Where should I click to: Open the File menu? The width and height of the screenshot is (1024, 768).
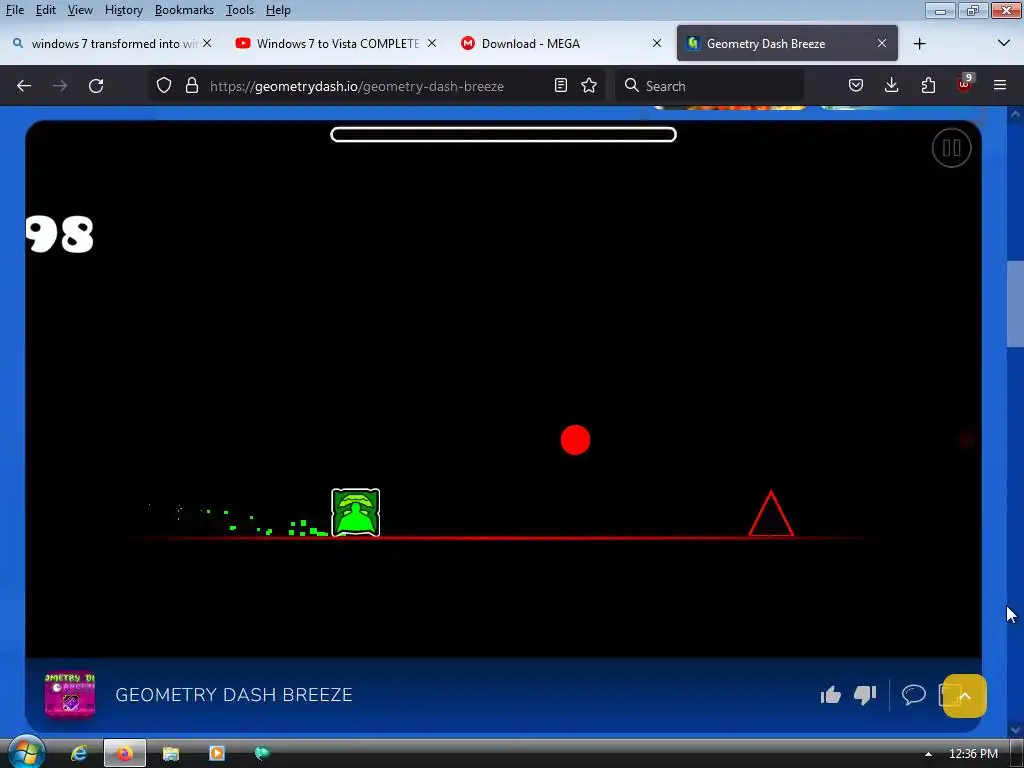tap(14, 10)
